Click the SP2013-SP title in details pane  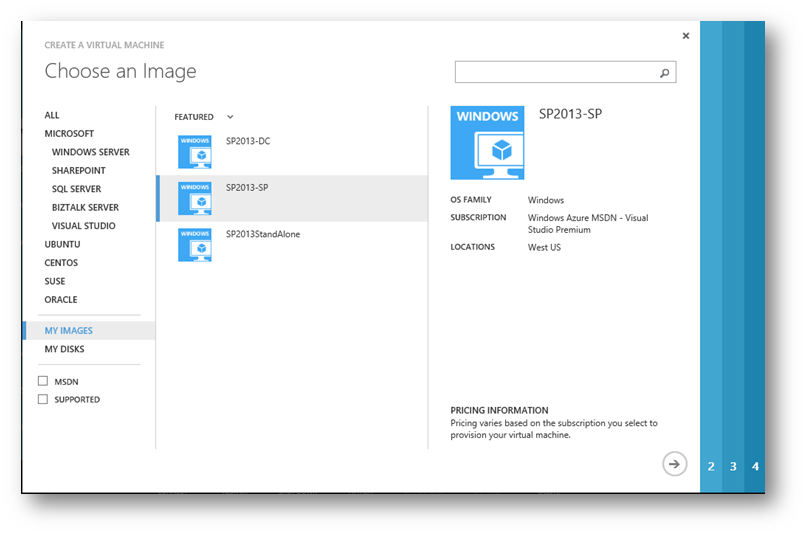(x=570, y=114)
